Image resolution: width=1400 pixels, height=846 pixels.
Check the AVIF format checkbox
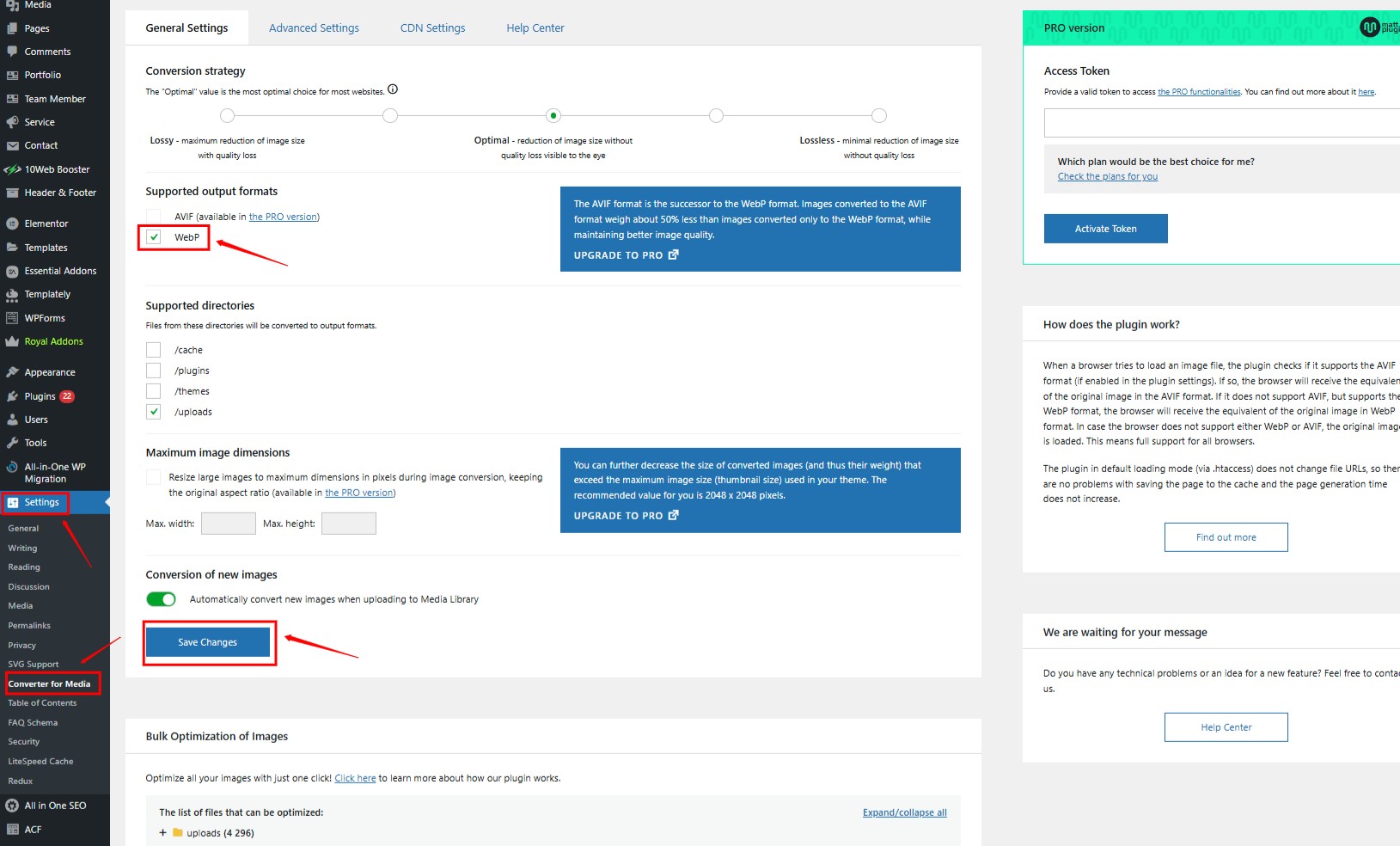[154, 217]
